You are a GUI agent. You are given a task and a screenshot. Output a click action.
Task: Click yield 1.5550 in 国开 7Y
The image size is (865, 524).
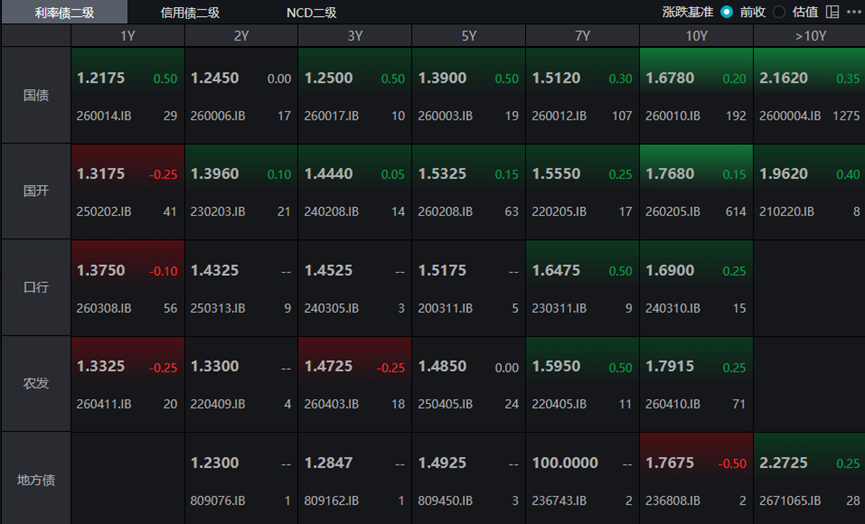point(556,174)
